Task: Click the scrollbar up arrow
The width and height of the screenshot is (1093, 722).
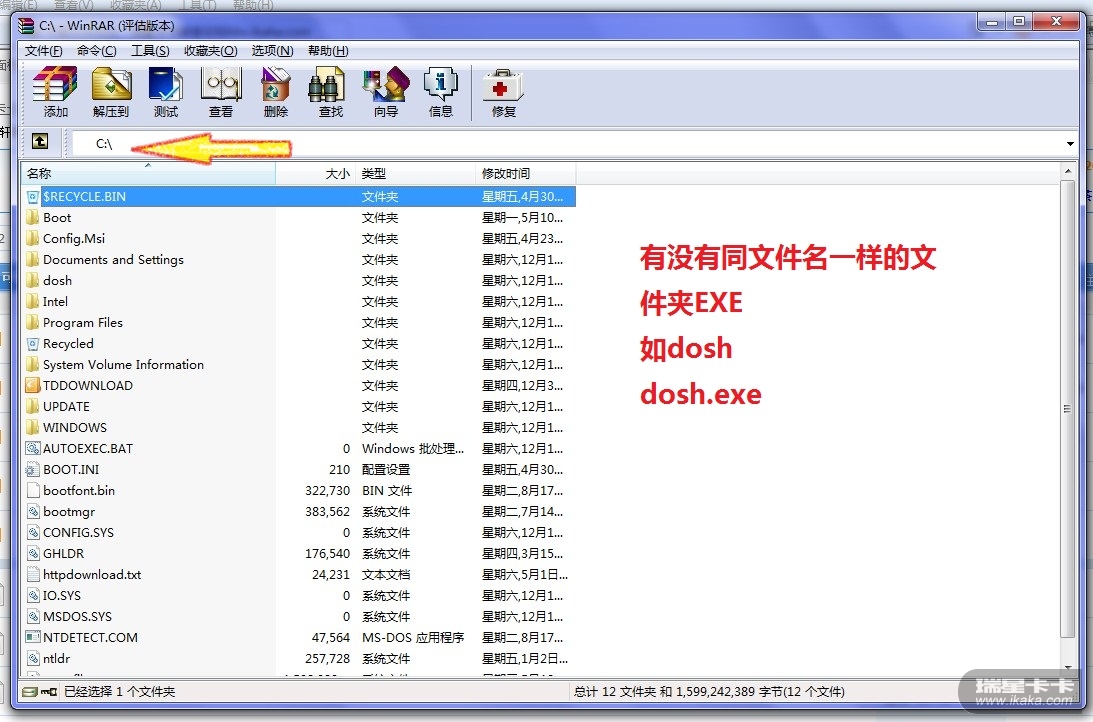Action: (1067, 171)
